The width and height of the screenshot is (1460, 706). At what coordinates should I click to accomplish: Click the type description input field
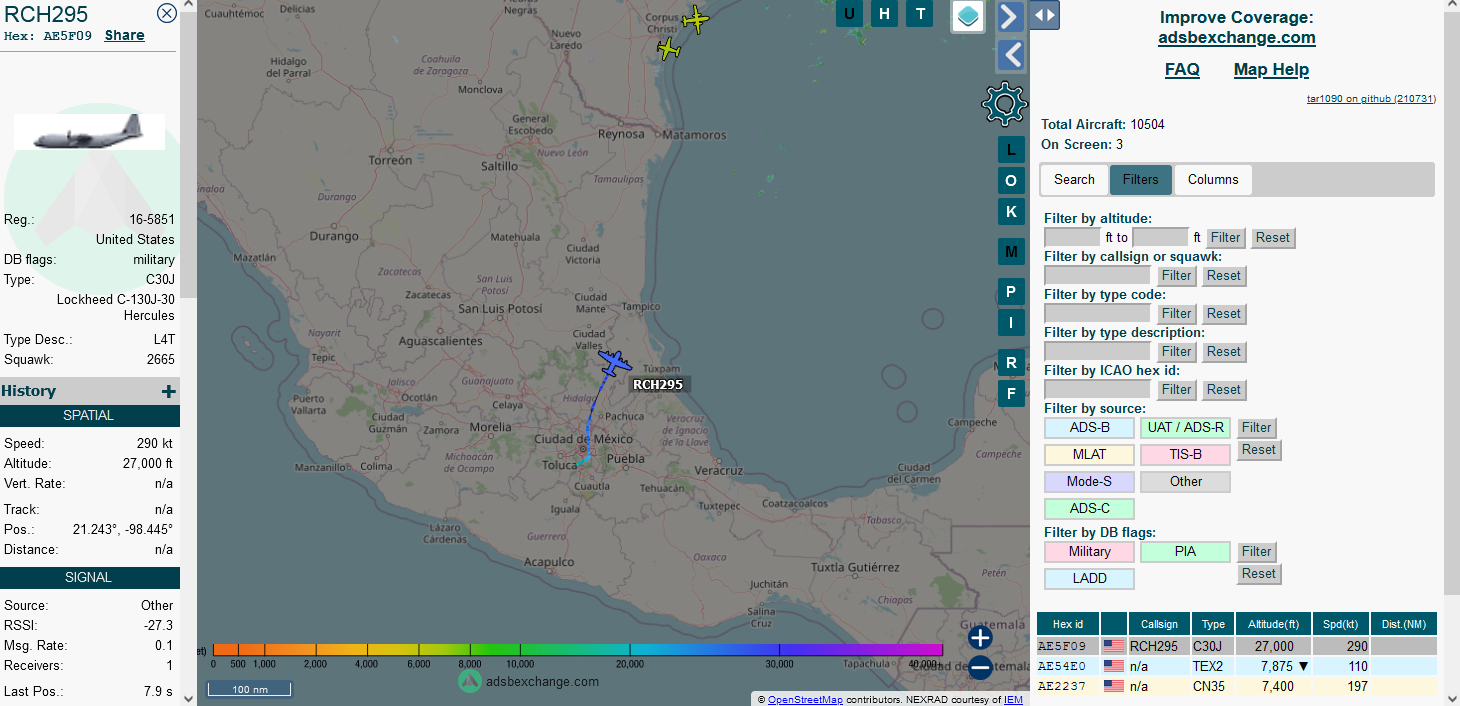click(x=1097, y=351)
